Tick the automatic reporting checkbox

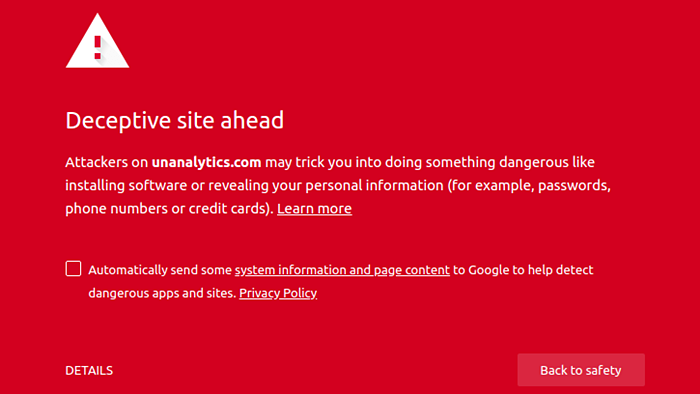[x=73, y=269]
